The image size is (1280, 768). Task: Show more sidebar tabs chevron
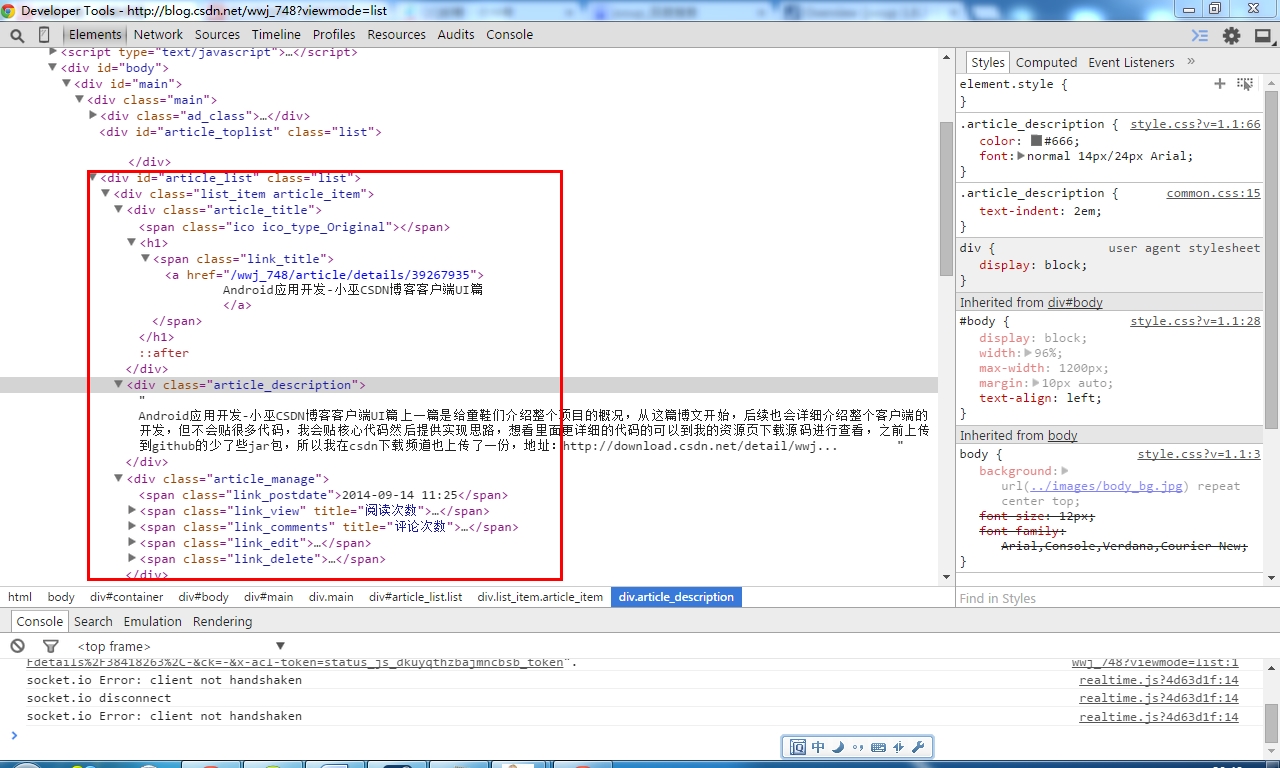(1191, 62)
